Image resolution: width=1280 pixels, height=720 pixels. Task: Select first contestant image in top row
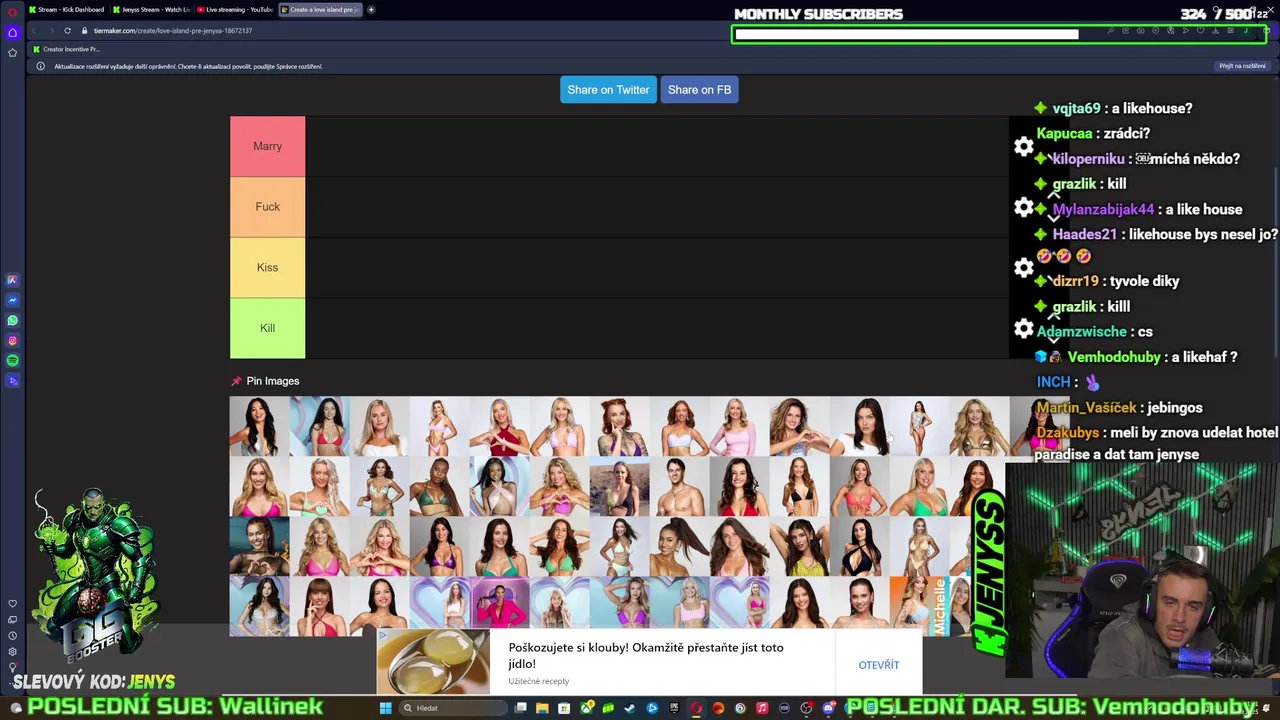pyautogui.click(x=259, y=426)
